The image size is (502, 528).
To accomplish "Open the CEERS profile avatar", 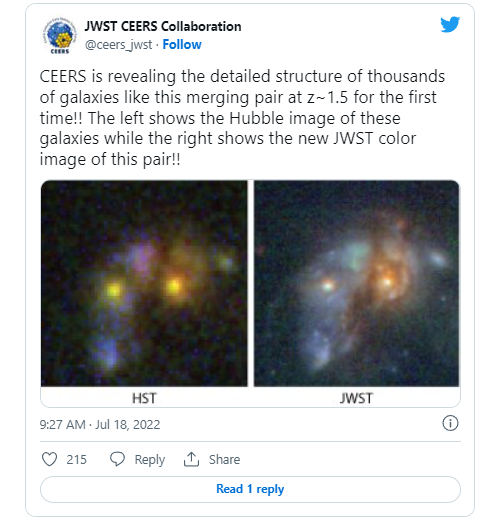I will 59,35.
